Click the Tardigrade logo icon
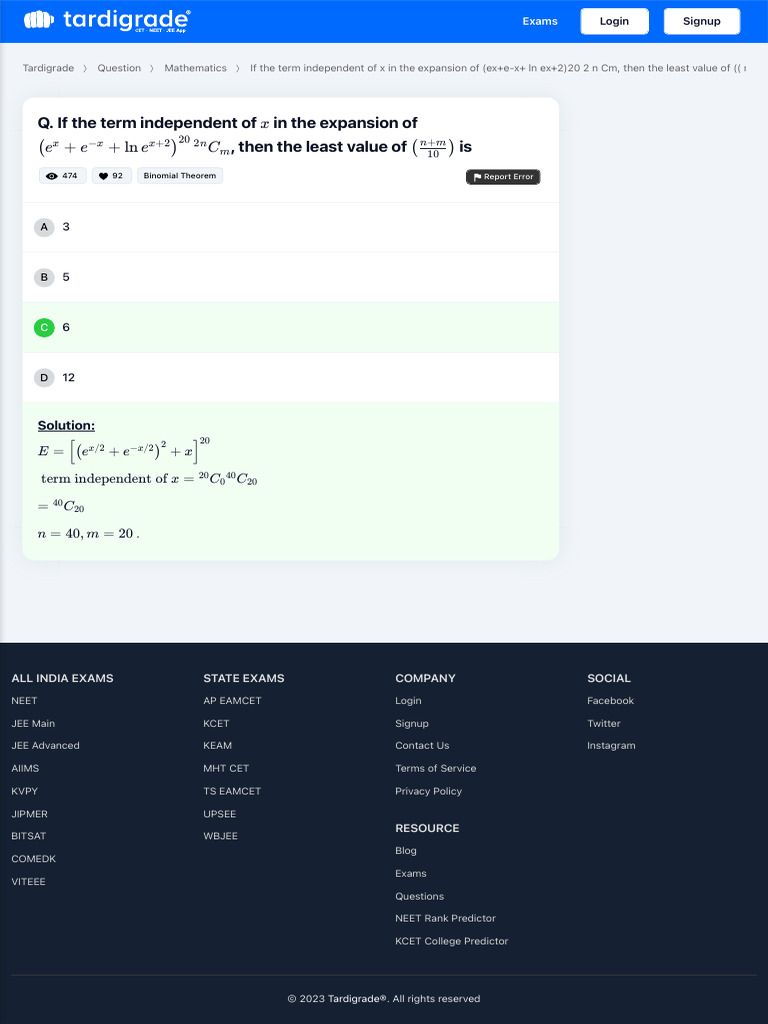Screen dimensions: 768x1024 [38, 20]
